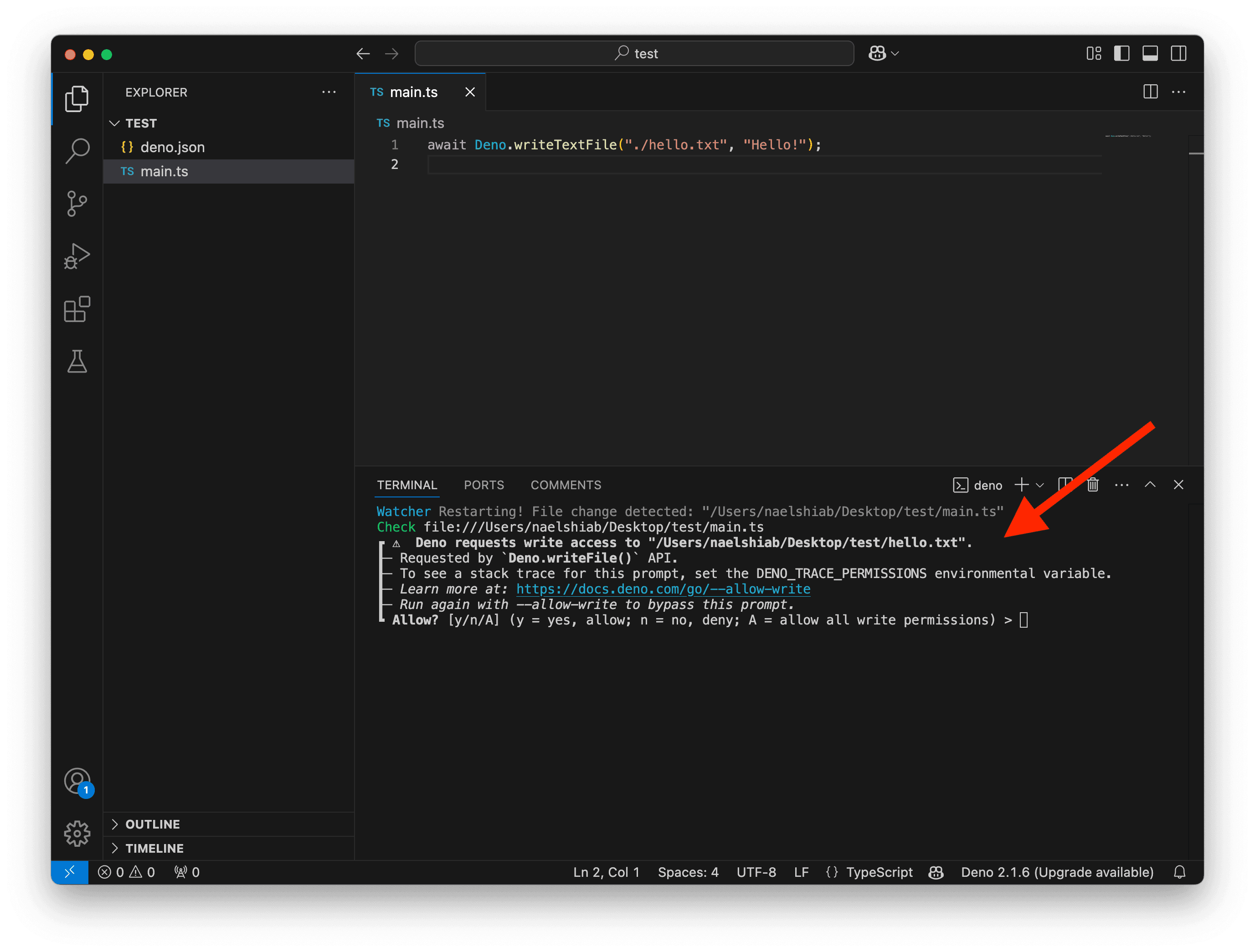Show errors and warnings problems count
1255x952 pixels.
(x=127, y=872)
